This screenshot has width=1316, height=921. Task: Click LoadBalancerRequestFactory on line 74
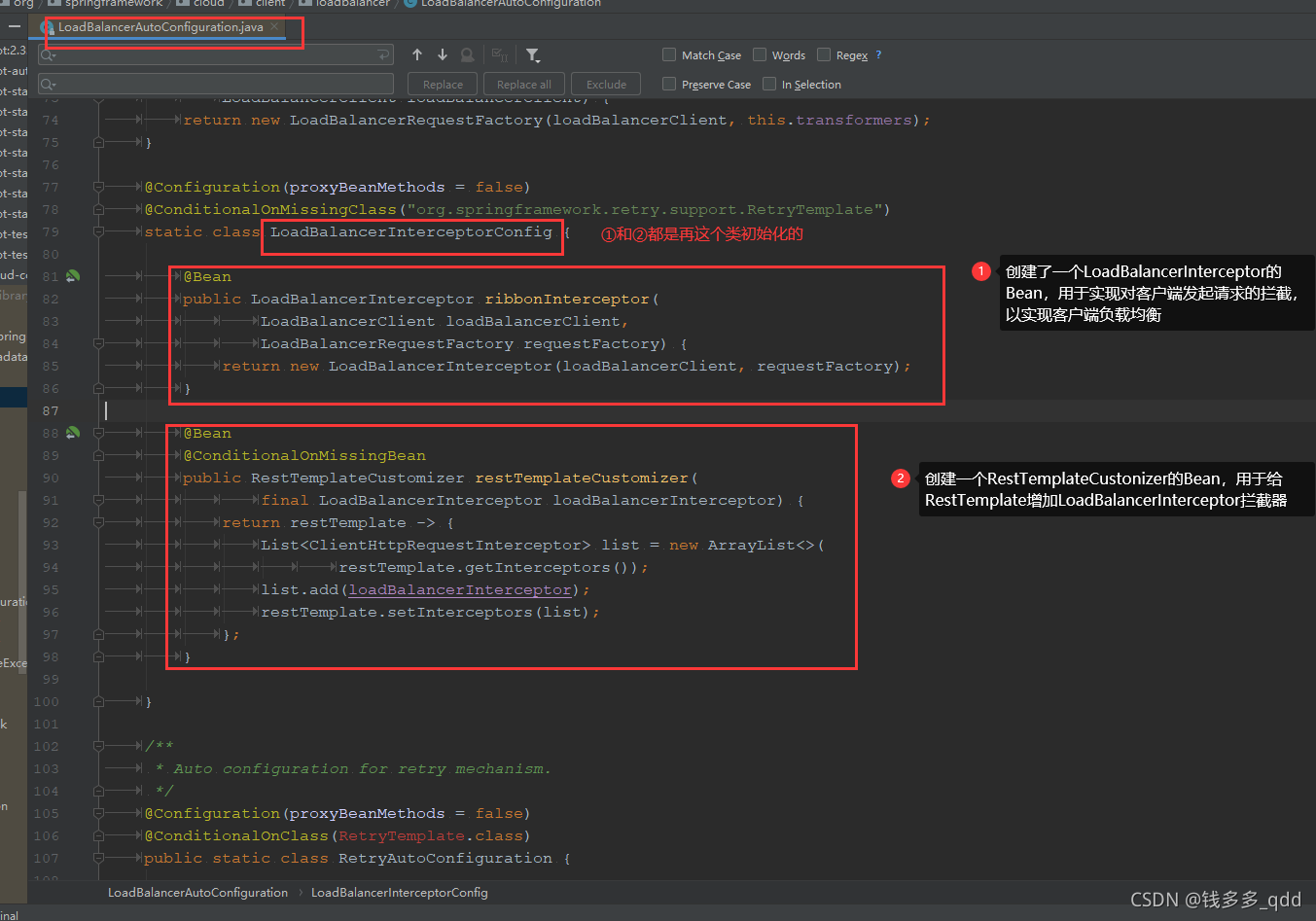[416, 120]
